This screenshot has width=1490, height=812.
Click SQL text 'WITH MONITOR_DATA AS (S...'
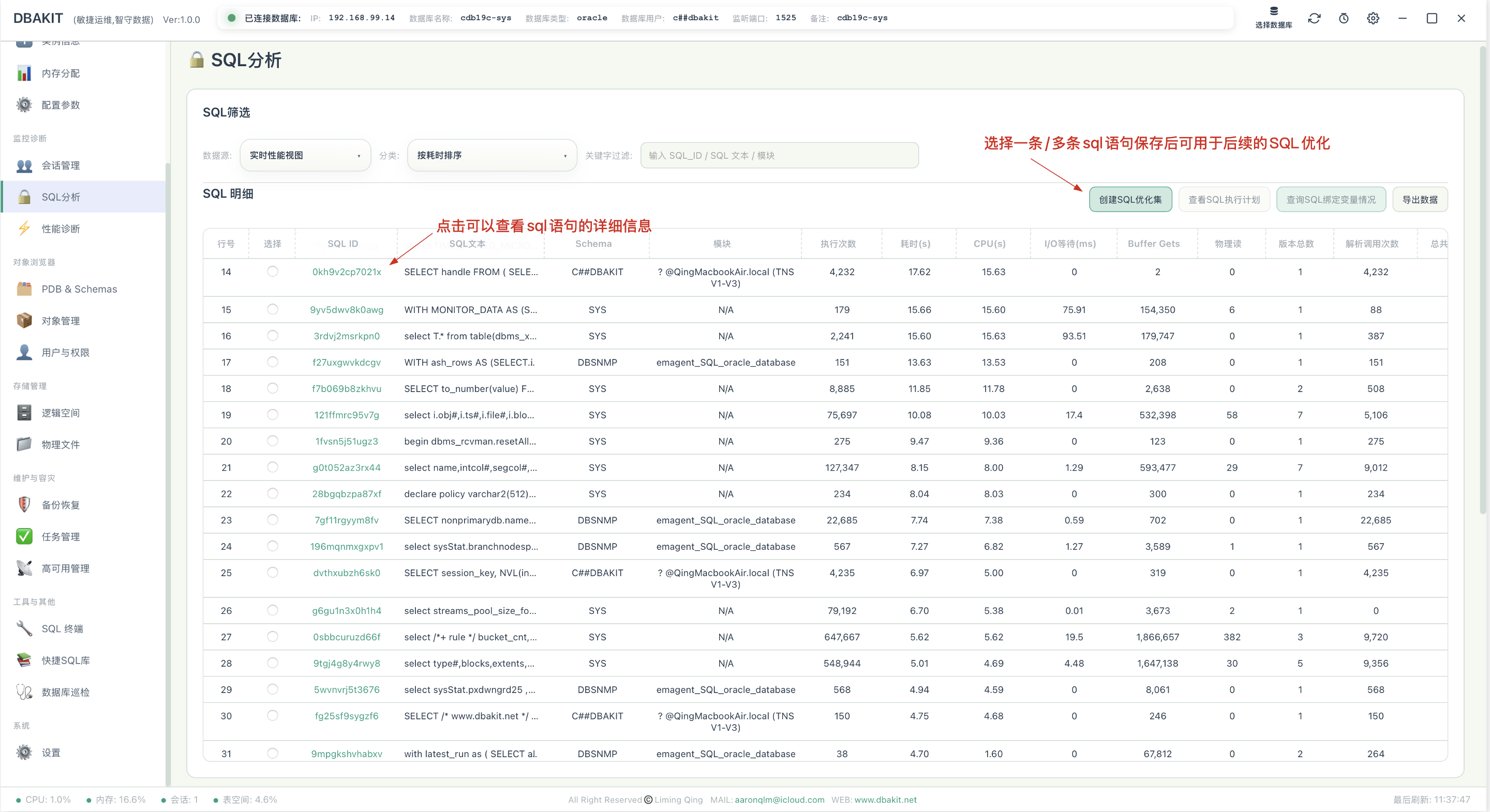[470, 309]
